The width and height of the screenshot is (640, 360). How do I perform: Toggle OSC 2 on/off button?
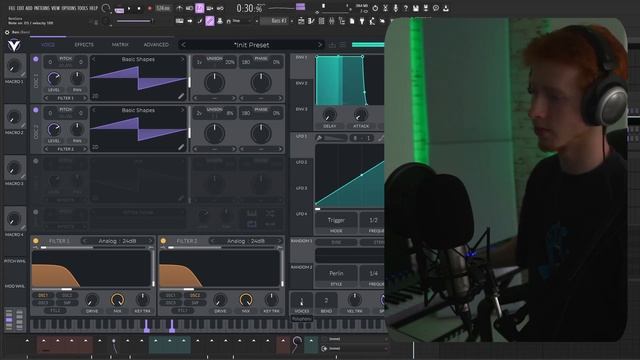(x=36, y=110)
